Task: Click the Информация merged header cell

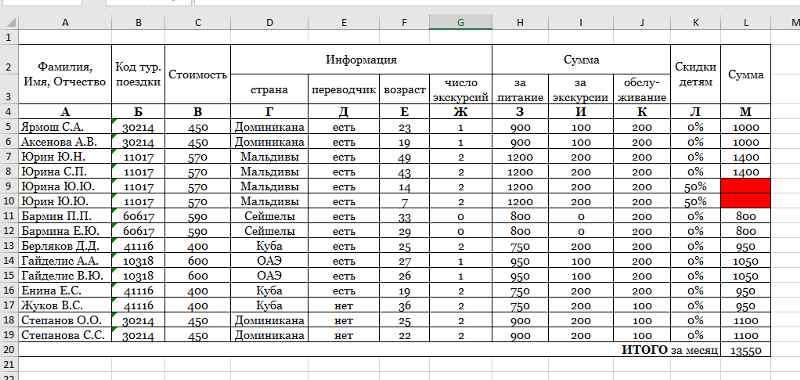Action: click(x=361, y=60)
